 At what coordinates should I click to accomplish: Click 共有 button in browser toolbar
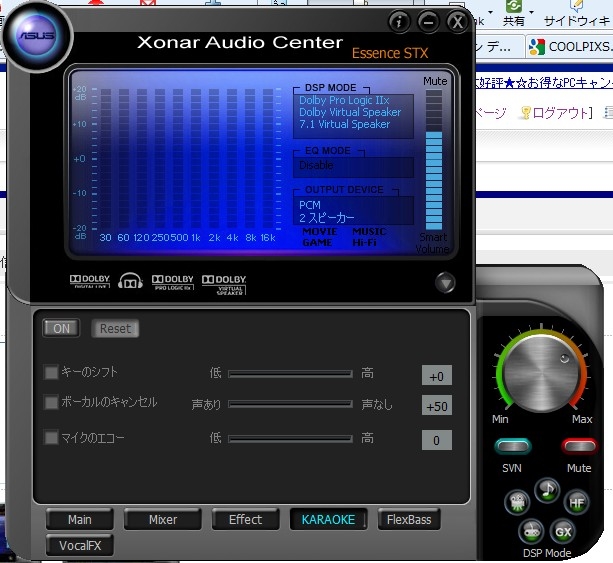(x=514, y=13)
